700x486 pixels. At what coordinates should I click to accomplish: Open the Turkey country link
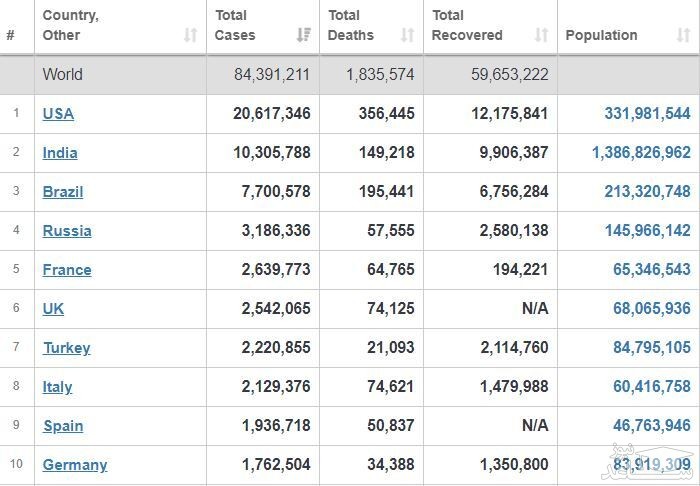pyautogui.click(x=66, y=348)
